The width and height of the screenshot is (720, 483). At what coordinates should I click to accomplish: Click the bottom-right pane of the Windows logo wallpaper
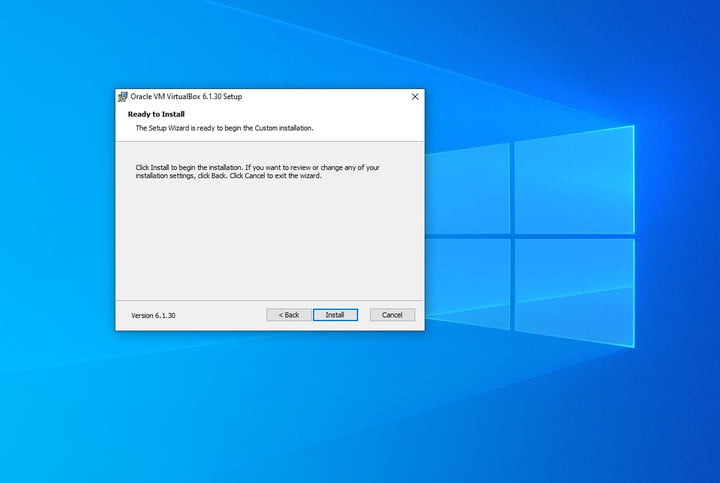tap(574, 292)
